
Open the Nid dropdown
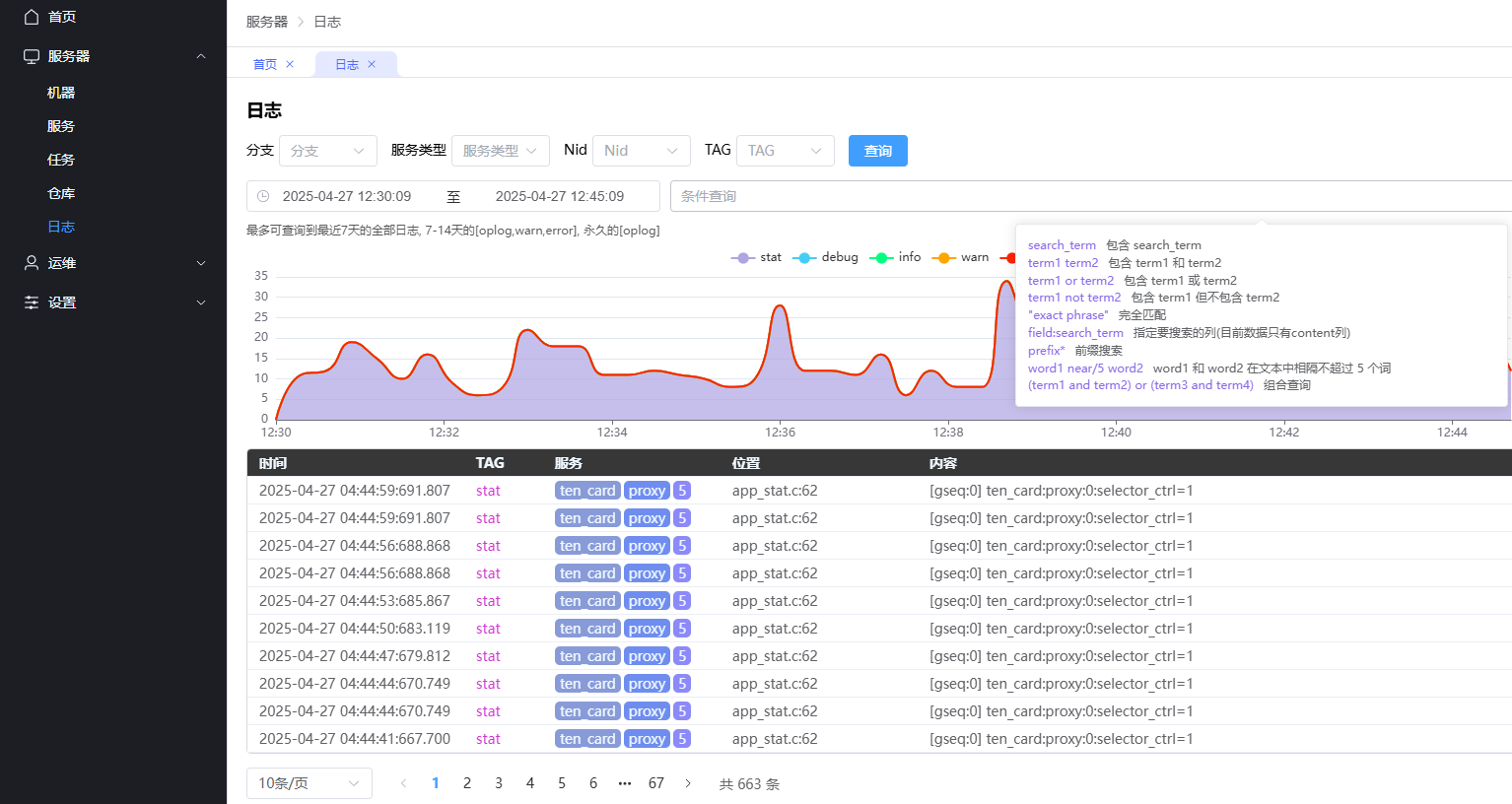pos(642,151)
